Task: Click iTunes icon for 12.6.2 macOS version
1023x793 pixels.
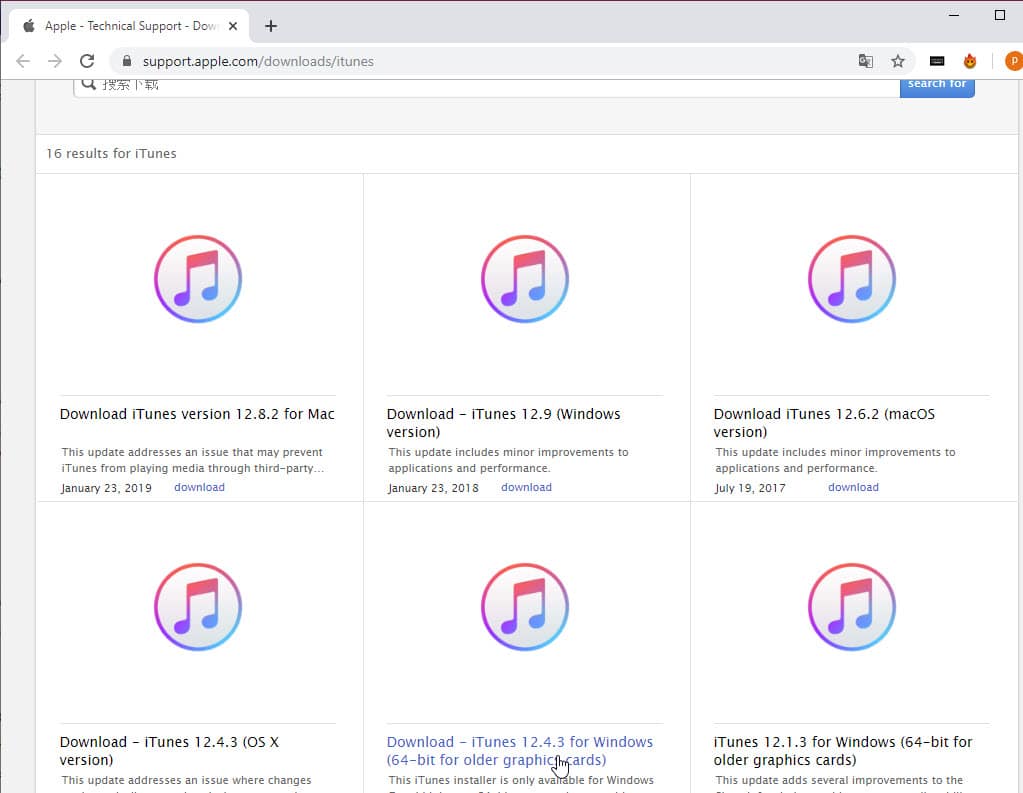Action: [851, 279]
